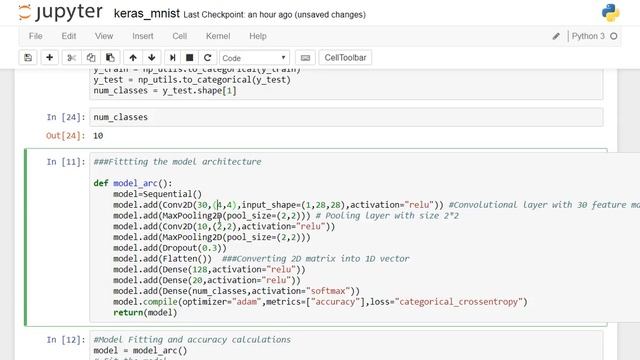Click the Python logo icon
This screenshot has height=360, width=640.
611,13
